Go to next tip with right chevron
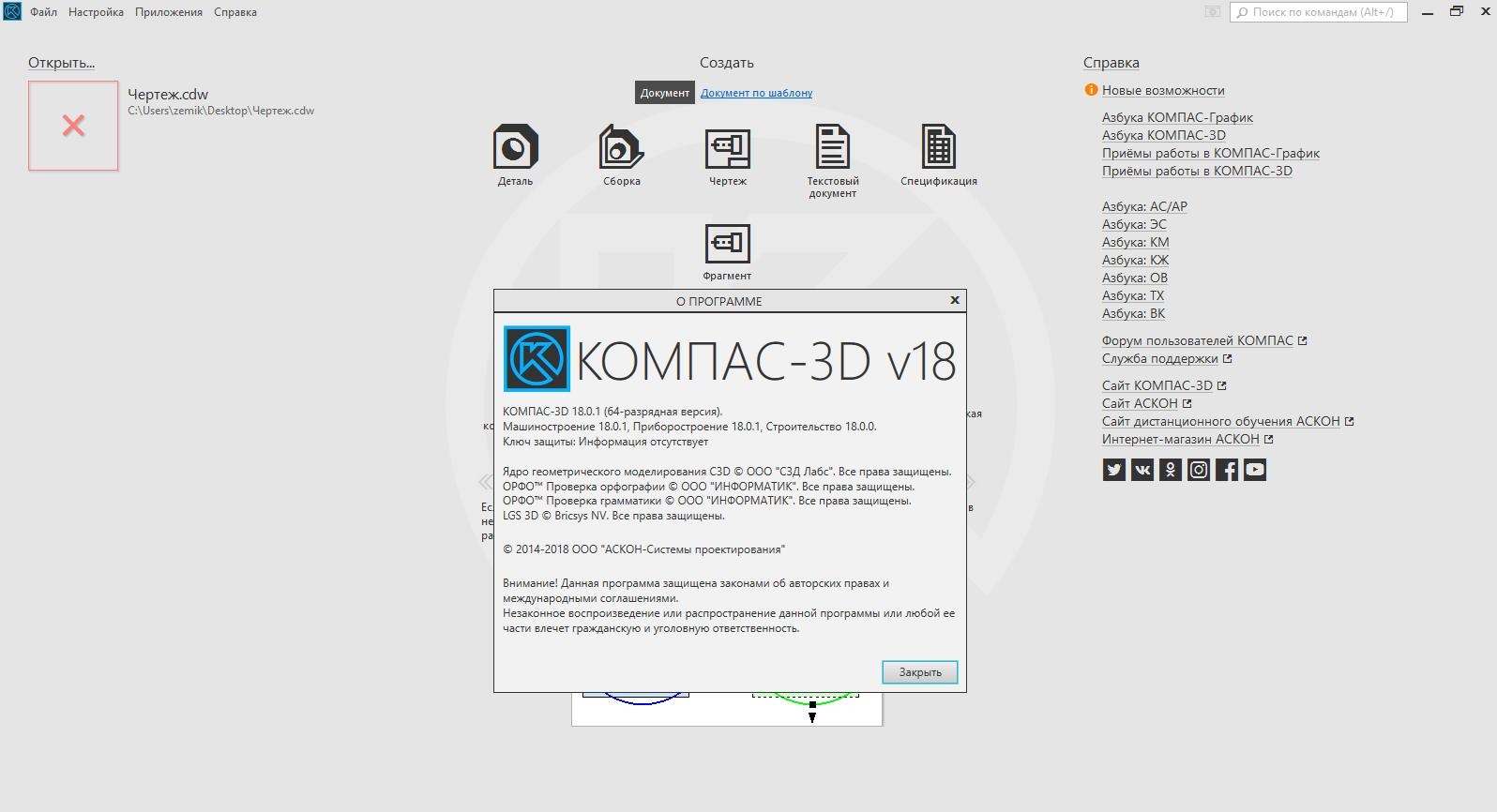 971,482
